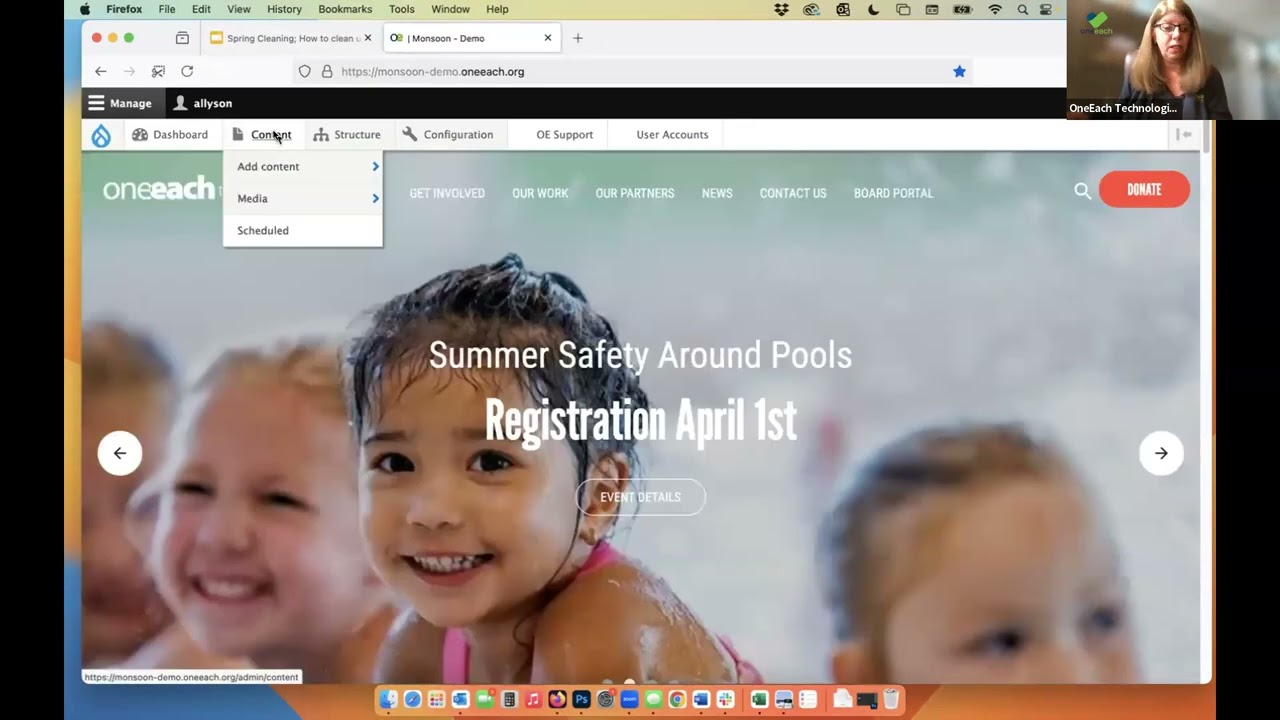The width and height of the screenshot is (1280, 720).
Task: Open the Firefox Bookmarks menu
Action: click(x=345, y=9)
